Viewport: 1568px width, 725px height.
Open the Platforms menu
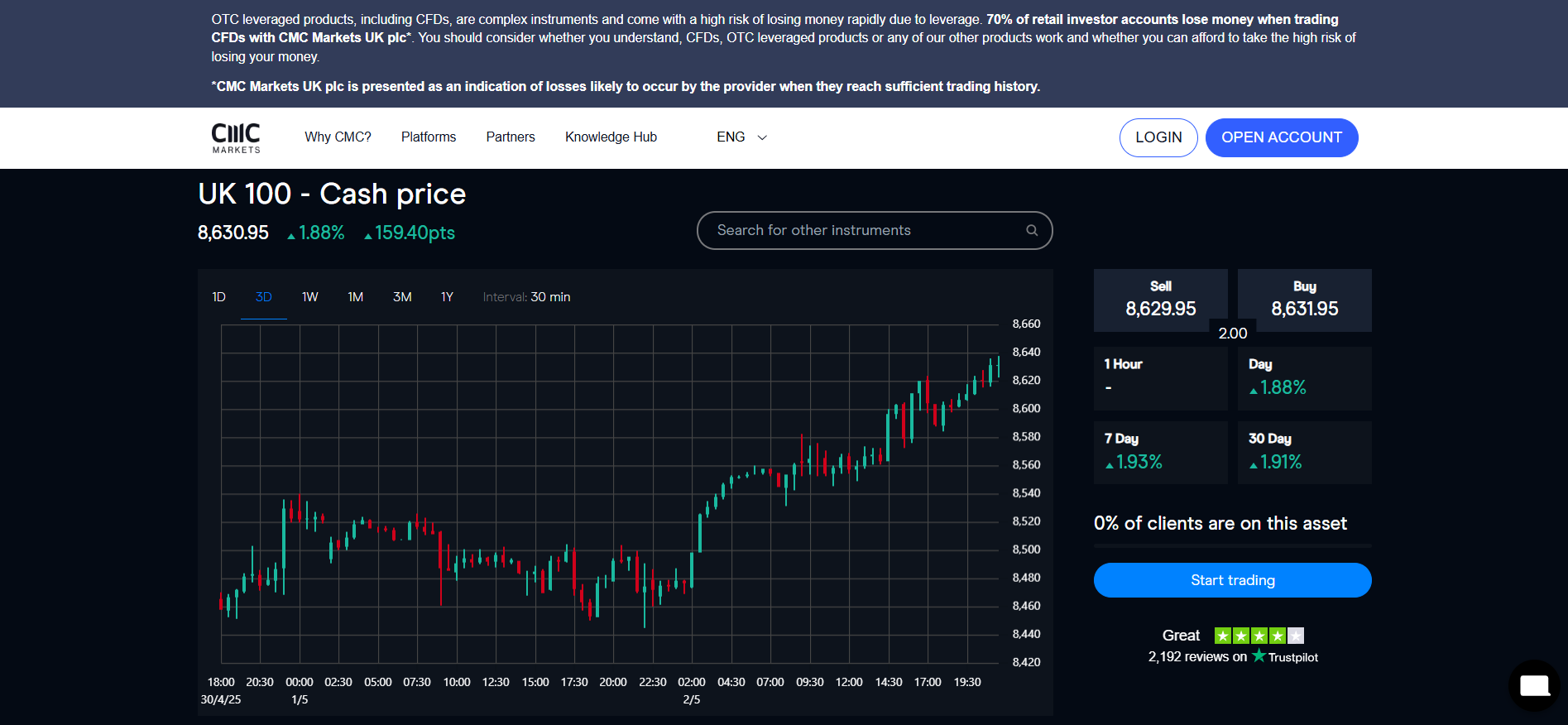tap(429, 137)
